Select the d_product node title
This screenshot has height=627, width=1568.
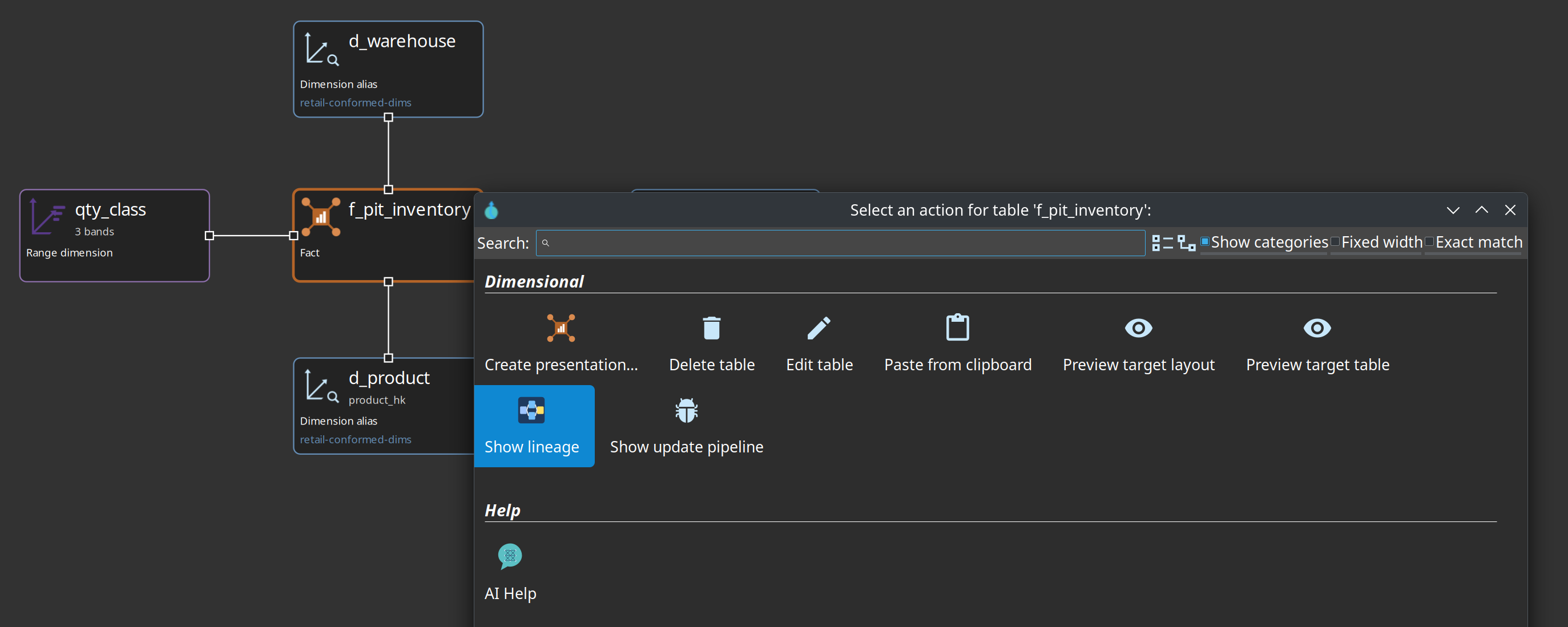click(x=389, y=378)
